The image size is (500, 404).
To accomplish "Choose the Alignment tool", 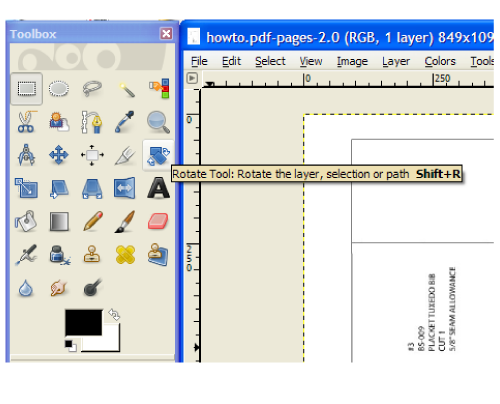I will [92, 155].
